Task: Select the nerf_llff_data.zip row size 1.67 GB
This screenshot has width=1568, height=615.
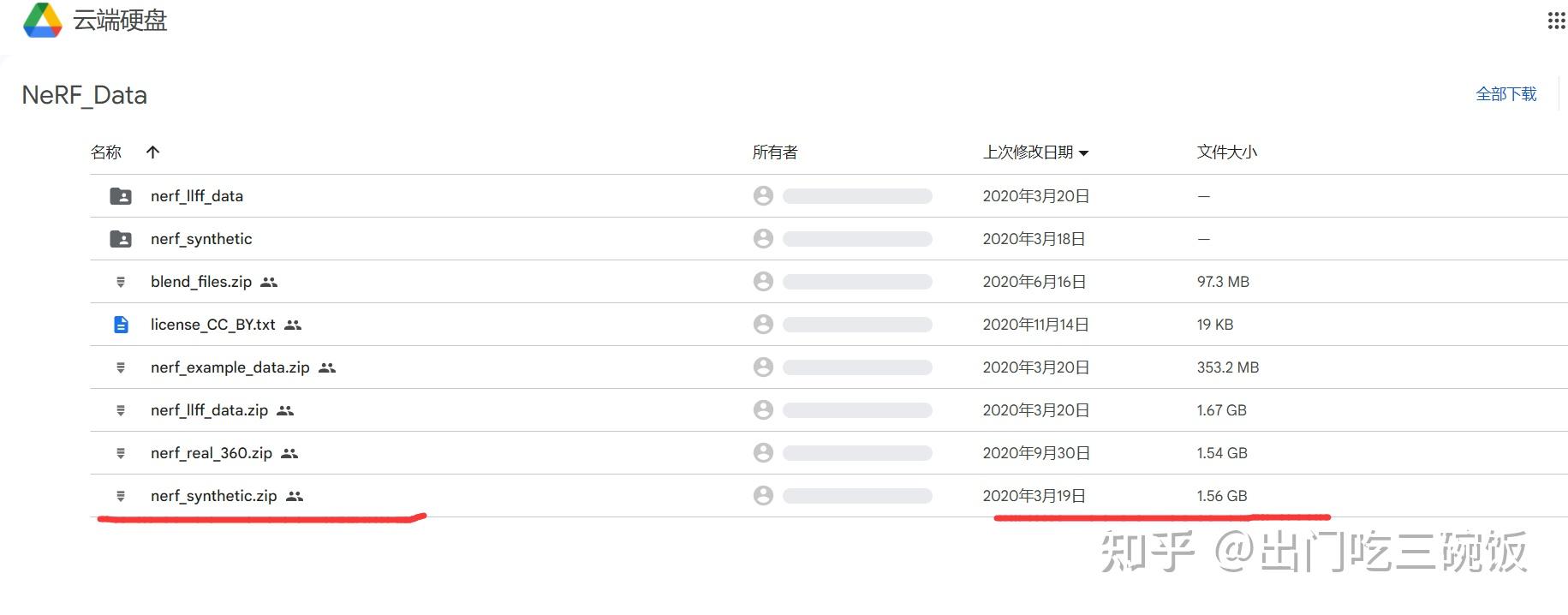Action: point(1222,410)
